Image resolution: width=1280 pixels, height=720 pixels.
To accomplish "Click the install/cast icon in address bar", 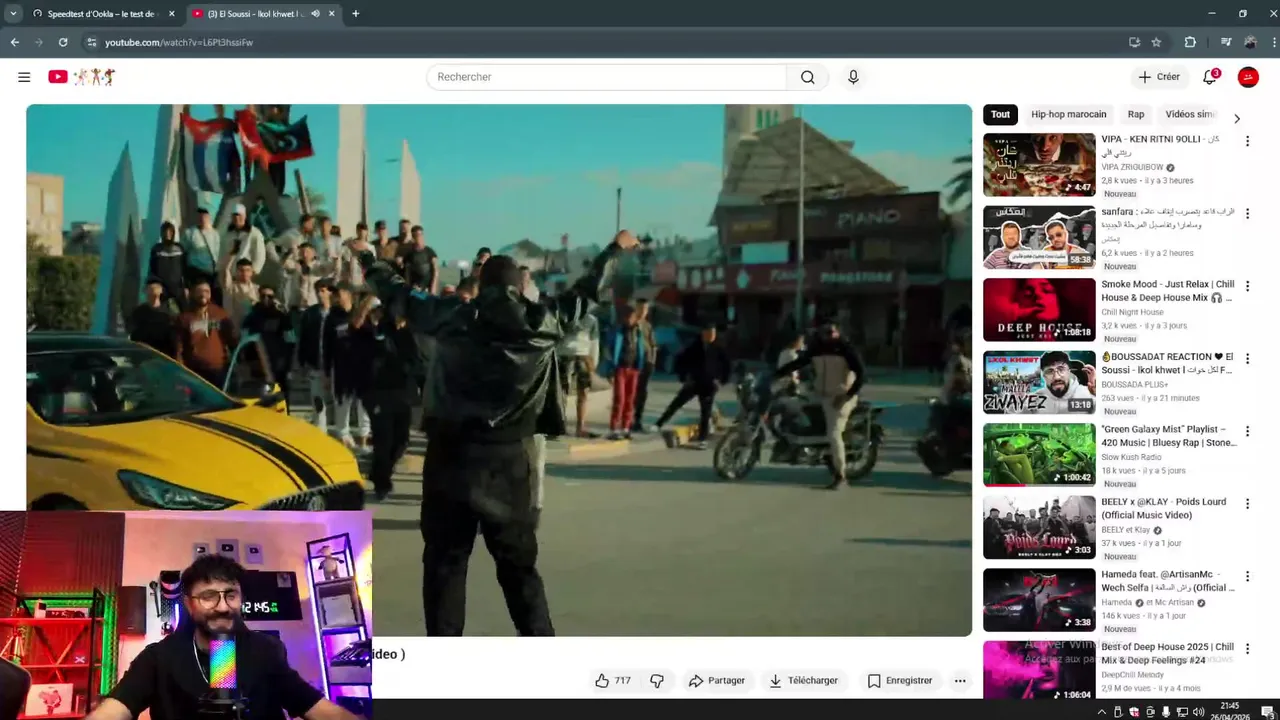I will [1134, 42].
